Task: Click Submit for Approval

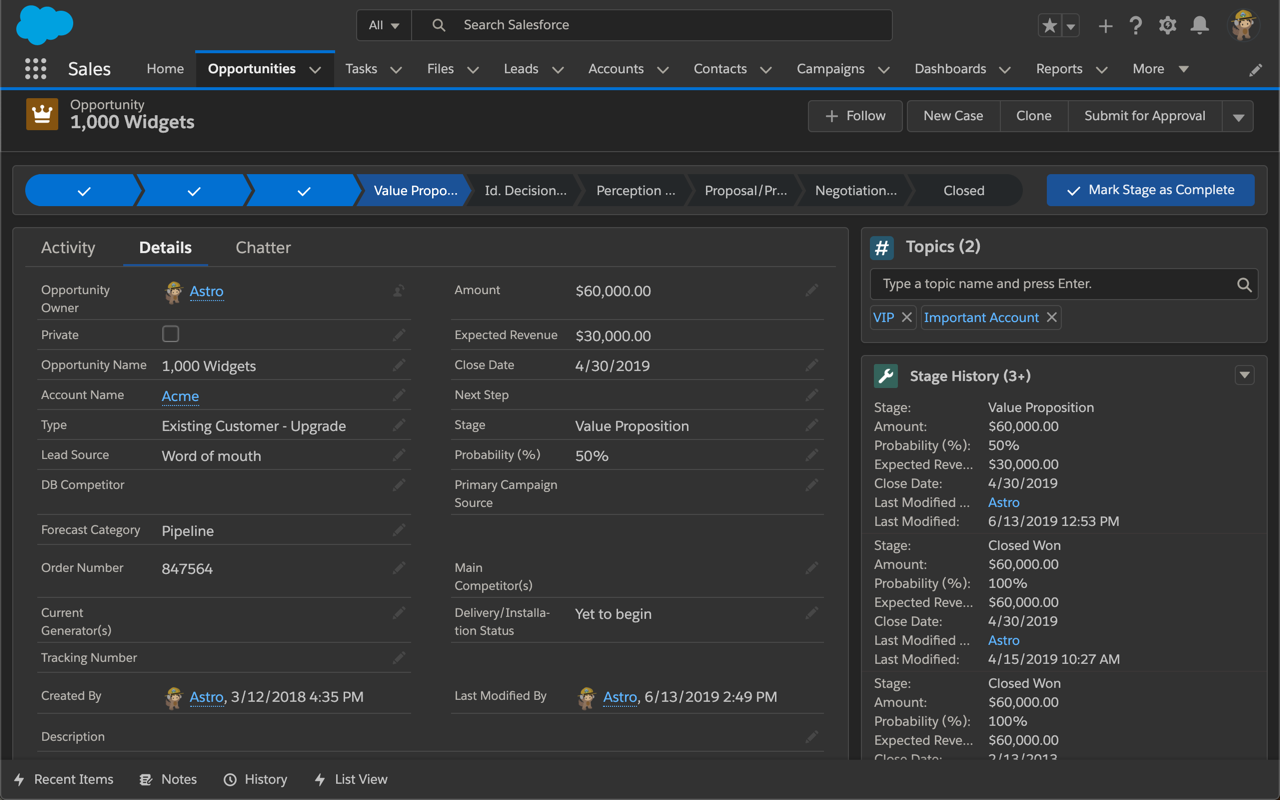Action: [x=1145, y=116]
